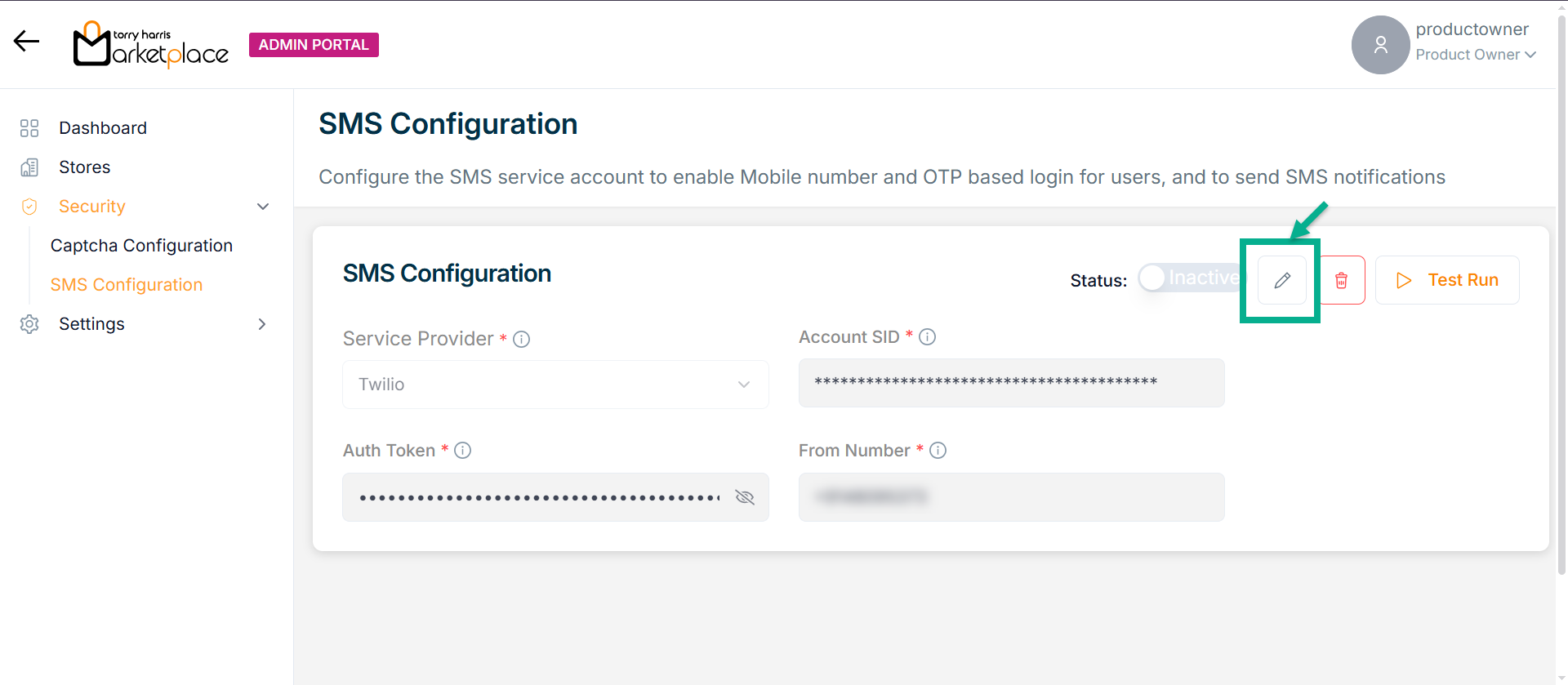This screenshot has width=1568, height=685.
Task: Click the productowner profile avatar
Action: click(x=1380, y=45)
